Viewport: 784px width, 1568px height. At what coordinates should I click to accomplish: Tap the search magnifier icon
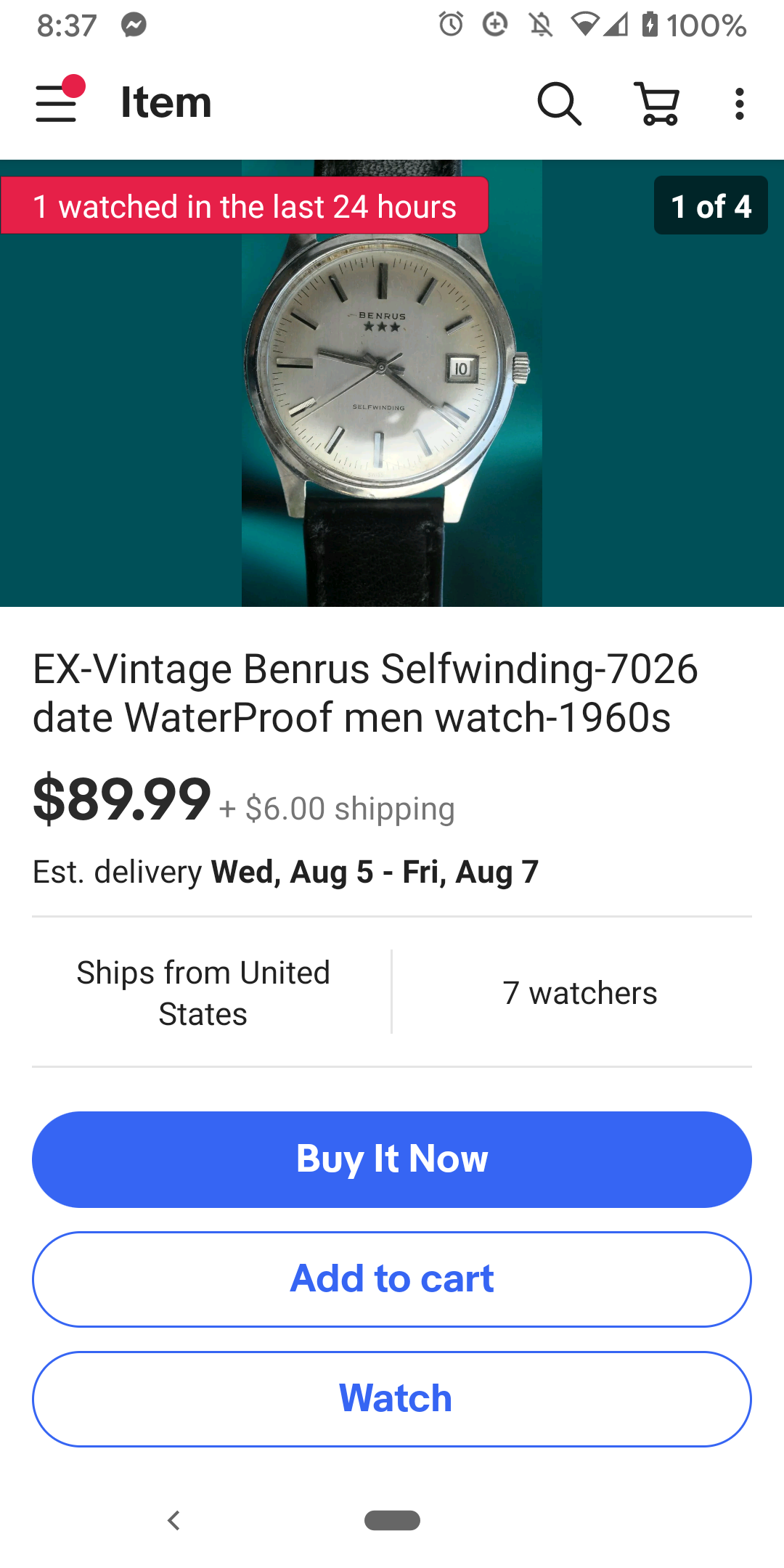click(559, 103)
